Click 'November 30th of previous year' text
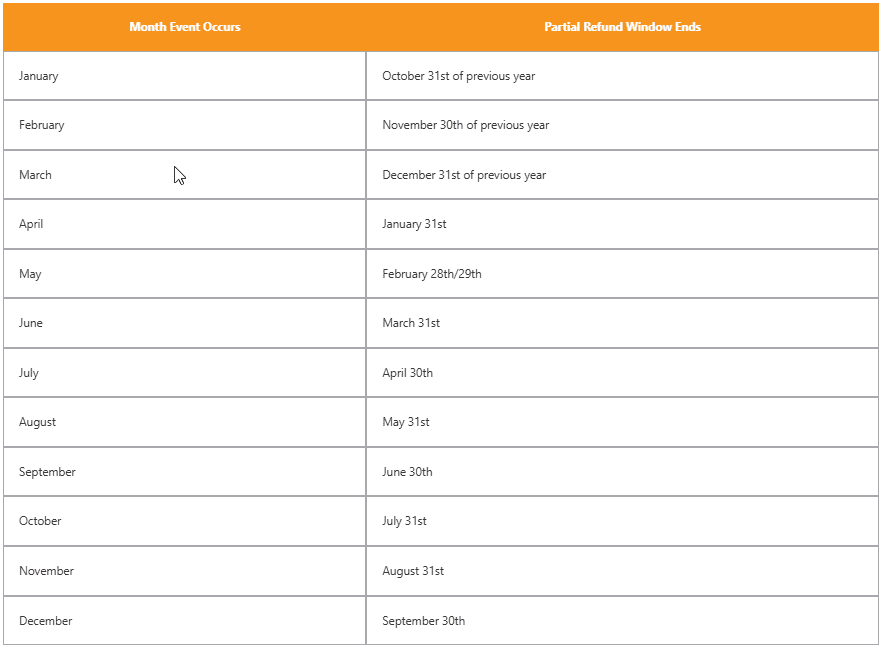The width and height of the screenshot is (884, 648). click(465, 125)
